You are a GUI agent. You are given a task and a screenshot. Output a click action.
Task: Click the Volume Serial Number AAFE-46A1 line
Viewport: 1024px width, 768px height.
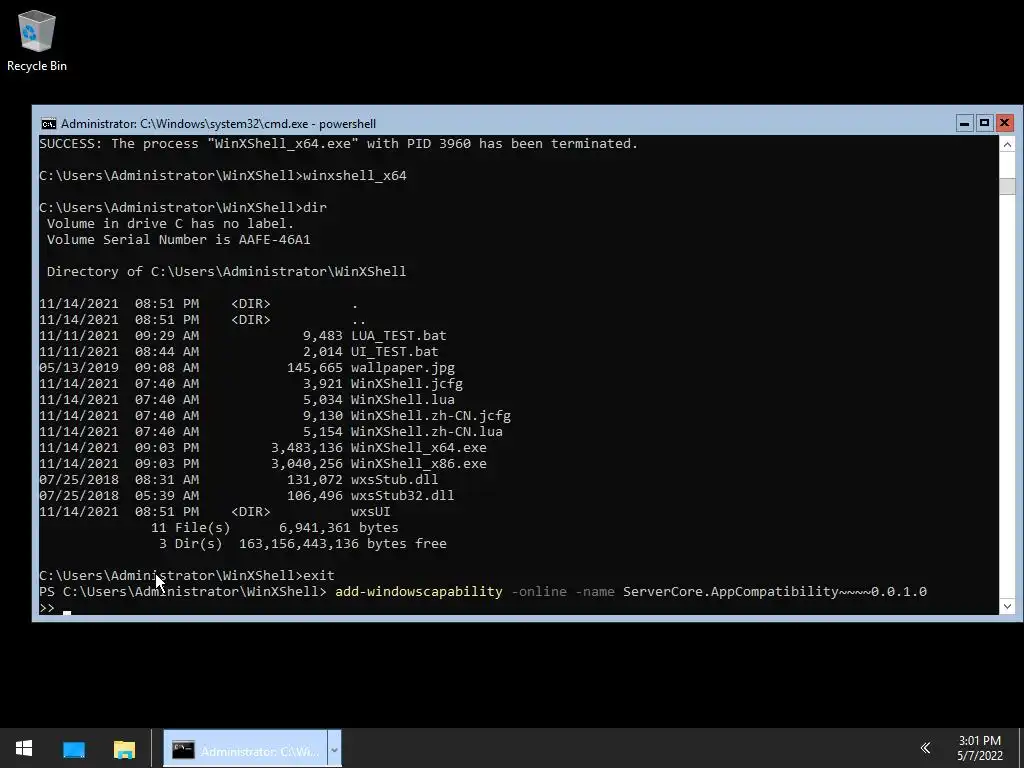click(178, 240)
